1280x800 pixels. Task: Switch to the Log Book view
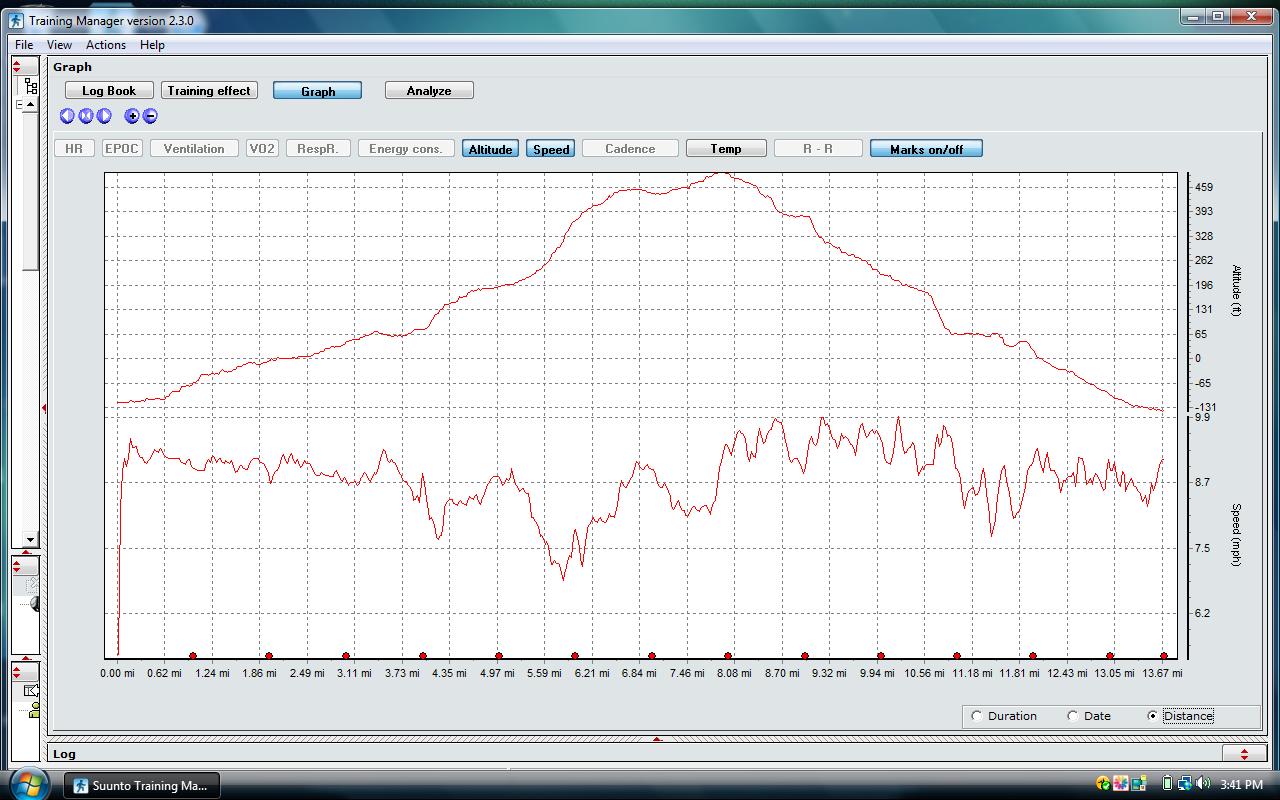(109, 91)
